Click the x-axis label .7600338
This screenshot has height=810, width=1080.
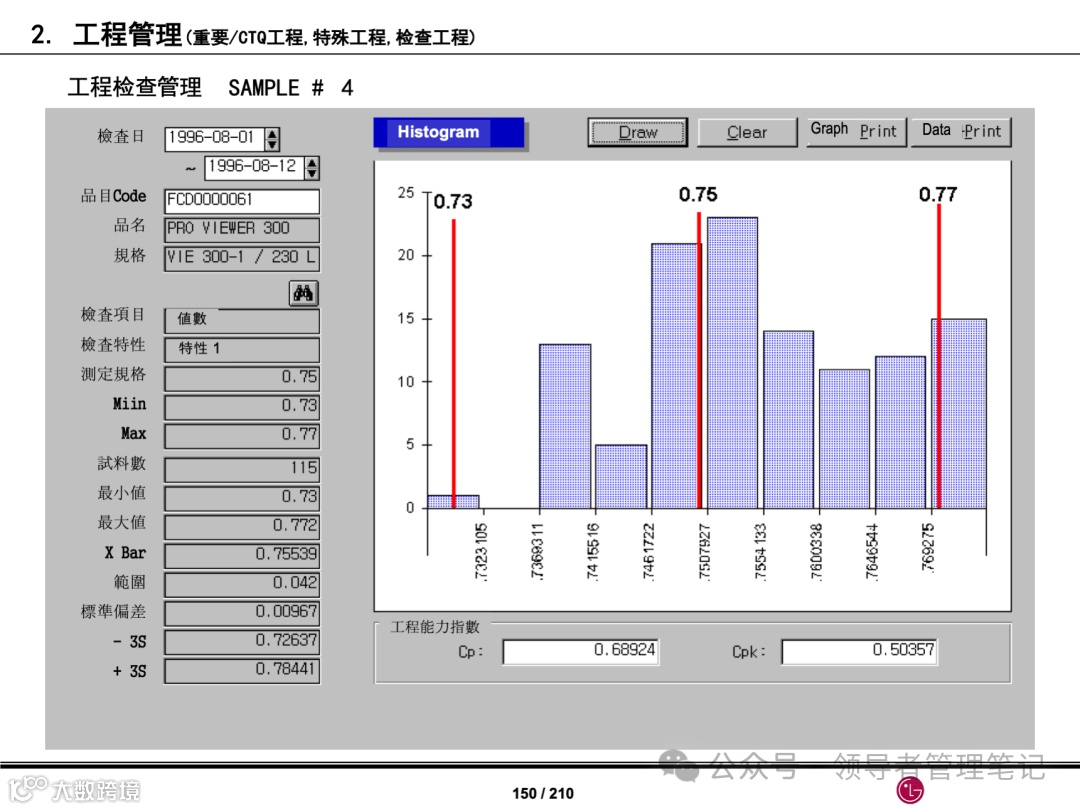click(x=816, y=552)
